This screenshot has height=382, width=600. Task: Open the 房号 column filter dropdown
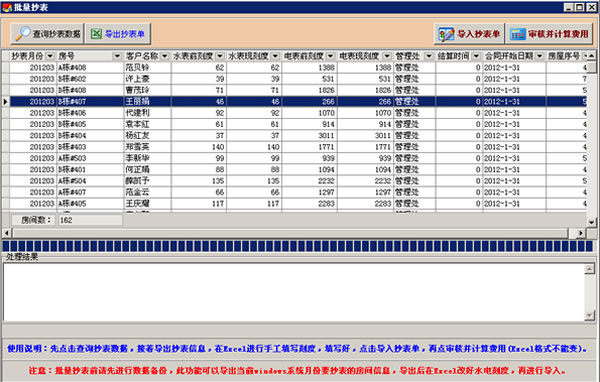117,56
